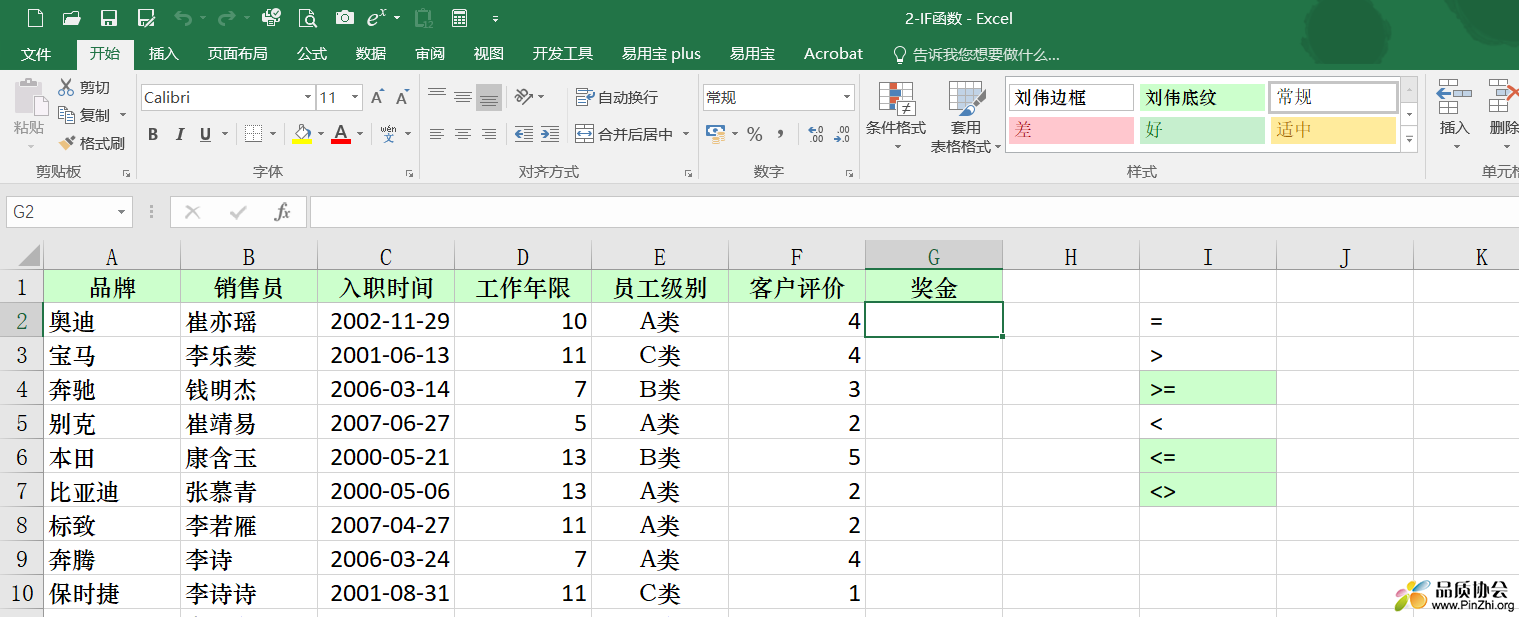The image size is (1519, 617).
Task: Decrease decimal places
Action: tap(842, 134)
